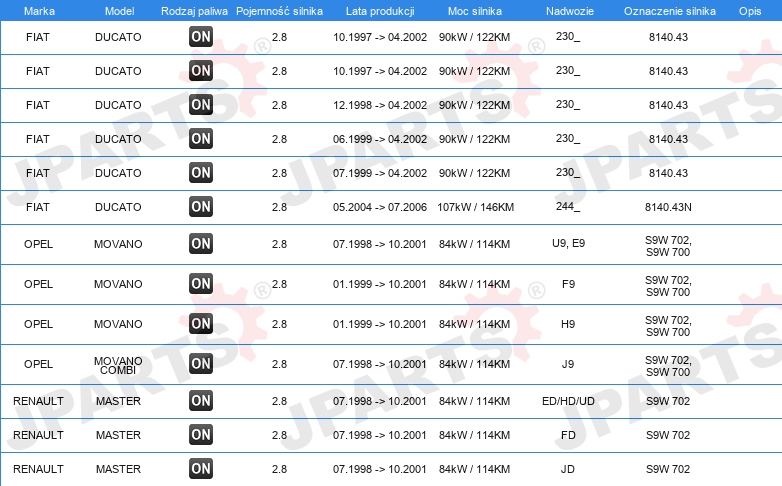Click RENAULT in the FD row
782x486 pixels.
(x=38, y=435)
